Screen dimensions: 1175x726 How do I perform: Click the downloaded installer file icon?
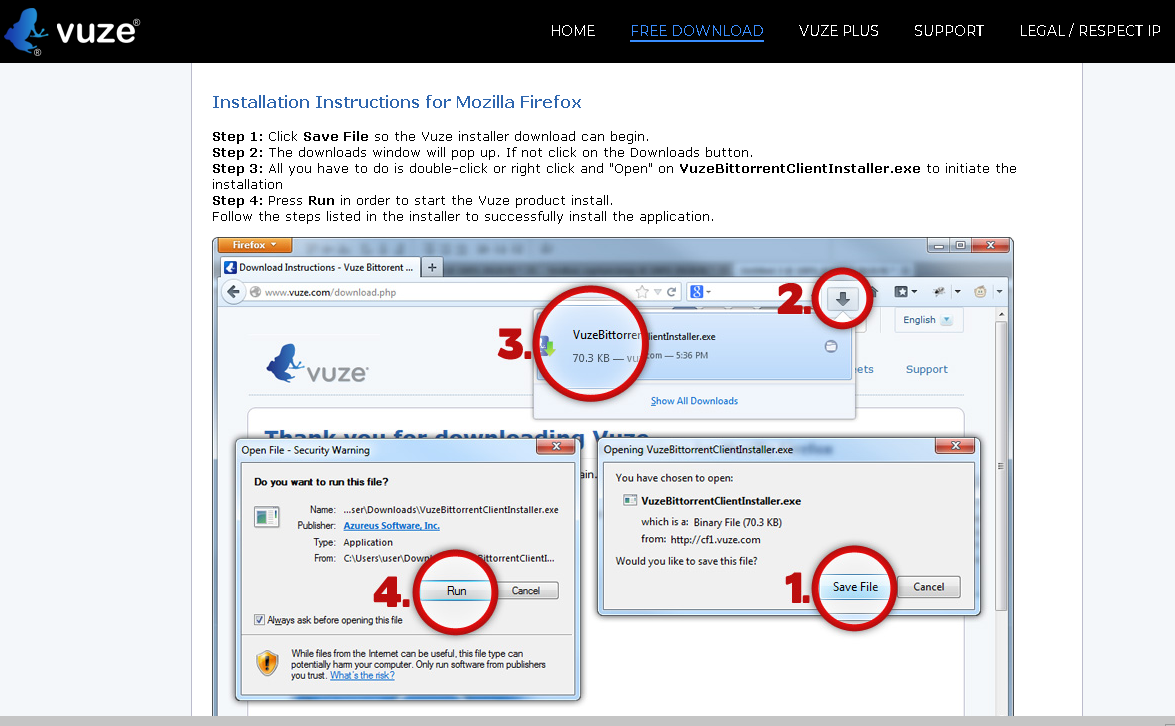click(x=547, y=346)
